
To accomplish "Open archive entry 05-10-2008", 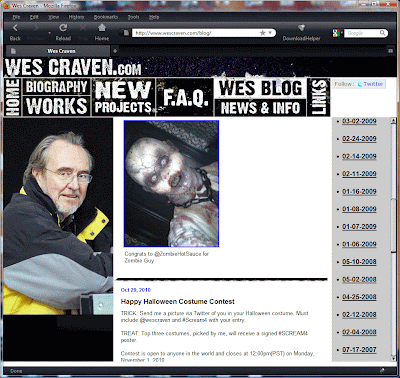I will tap(359, 262).
